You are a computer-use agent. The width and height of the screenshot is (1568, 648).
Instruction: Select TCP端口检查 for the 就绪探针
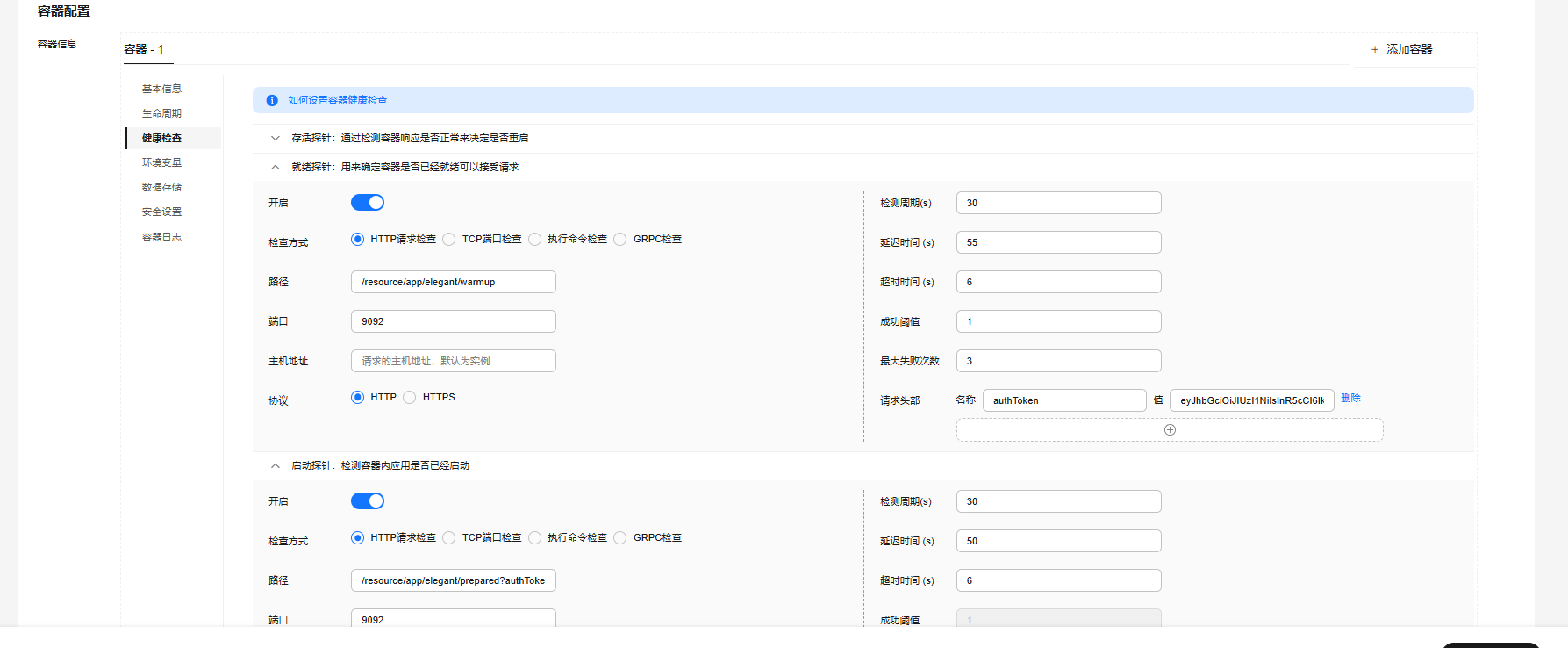pyautogui.click(x=449, y=240)
